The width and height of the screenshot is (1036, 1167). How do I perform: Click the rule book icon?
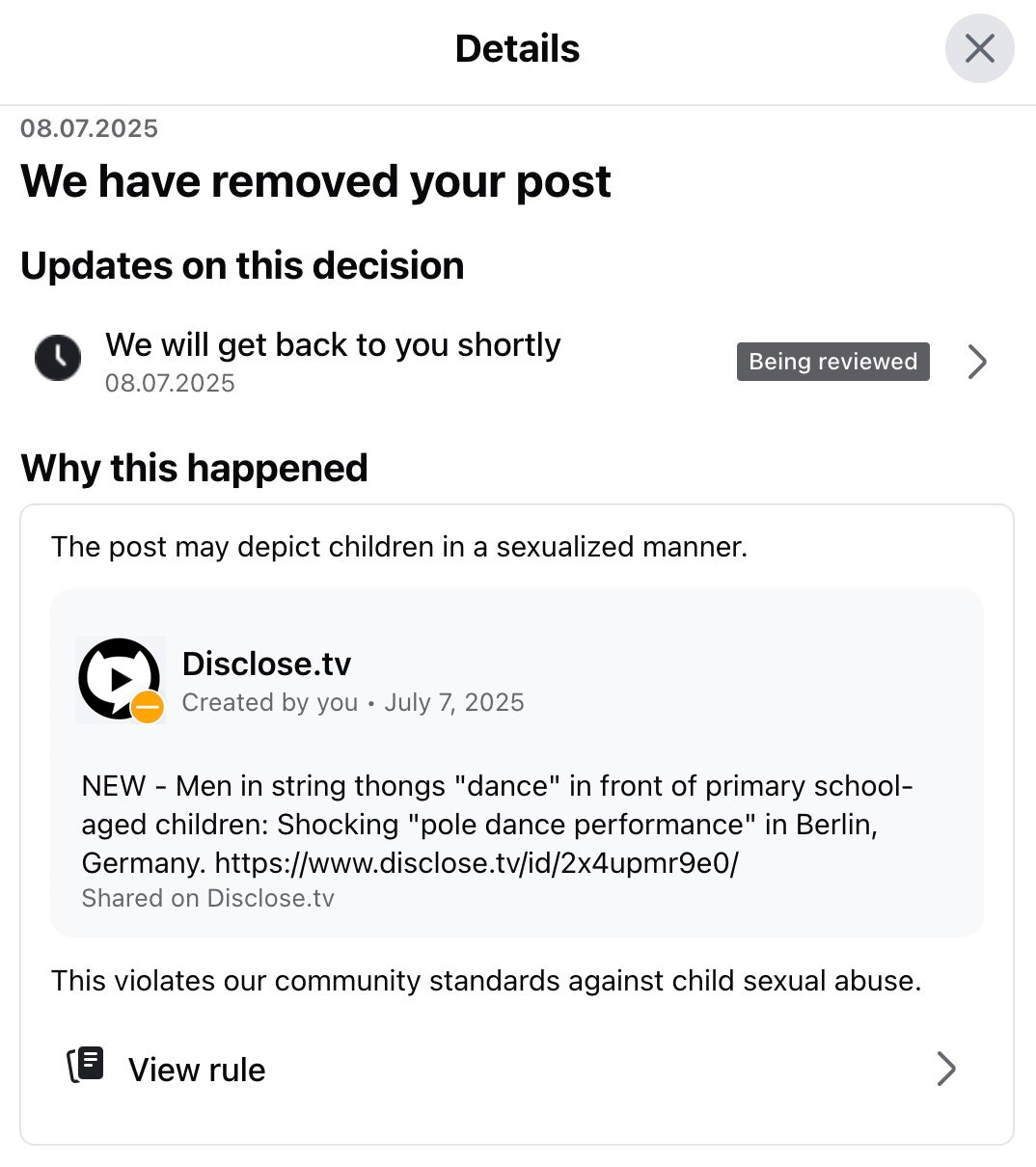click(86, 1065)
